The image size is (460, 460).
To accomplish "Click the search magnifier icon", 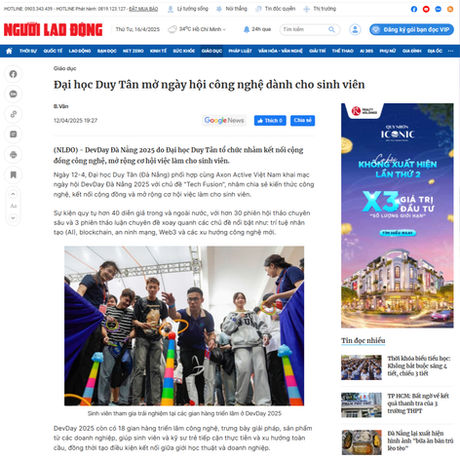I will pos(331,29).
